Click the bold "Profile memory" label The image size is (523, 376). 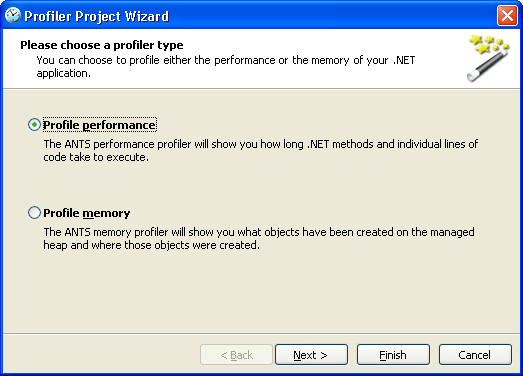[87, 213]
